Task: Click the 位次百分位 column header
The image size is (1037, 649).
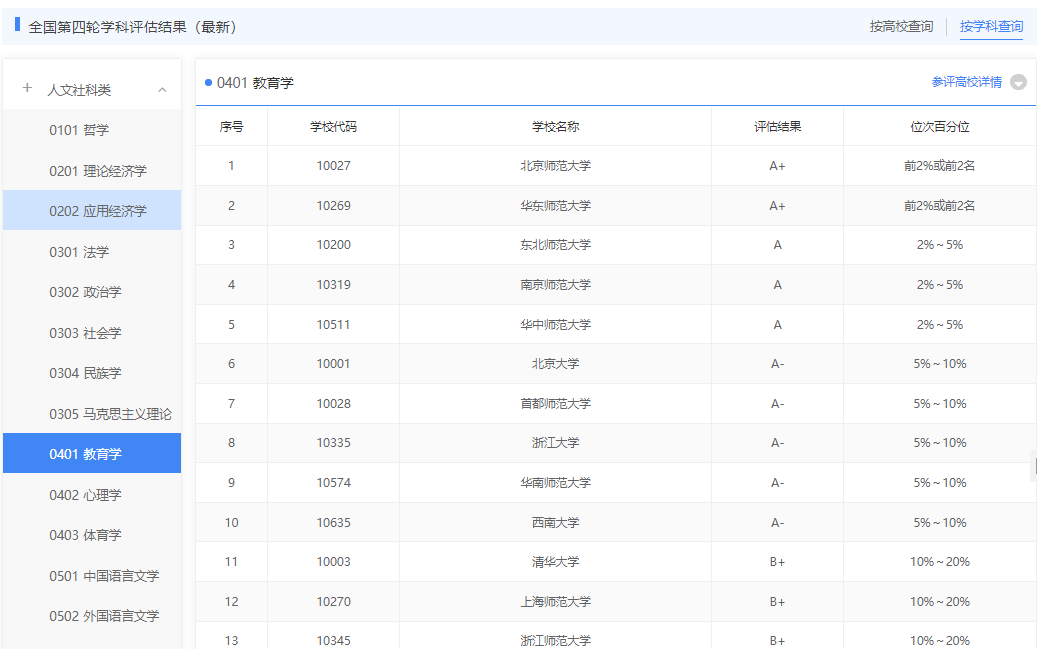Action: [x=940, y=126]
